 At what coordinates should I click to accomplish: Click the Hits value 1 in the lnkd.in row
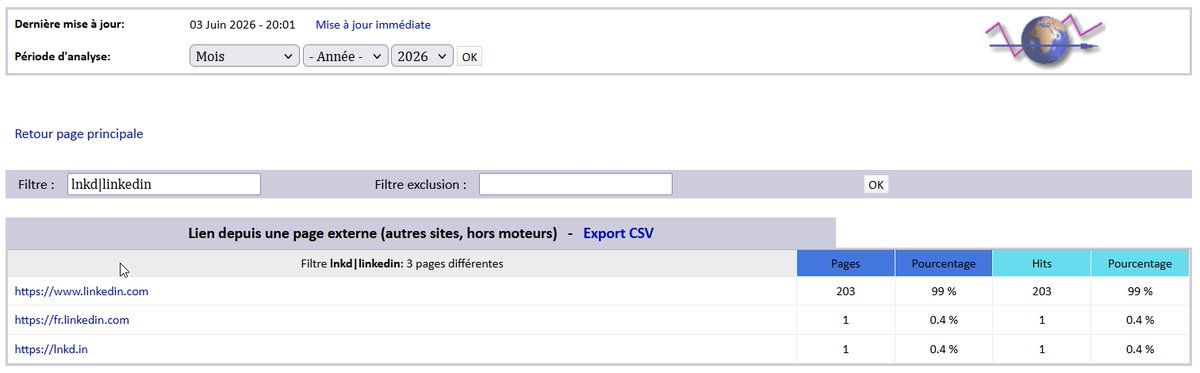(x=1042, y=349)
